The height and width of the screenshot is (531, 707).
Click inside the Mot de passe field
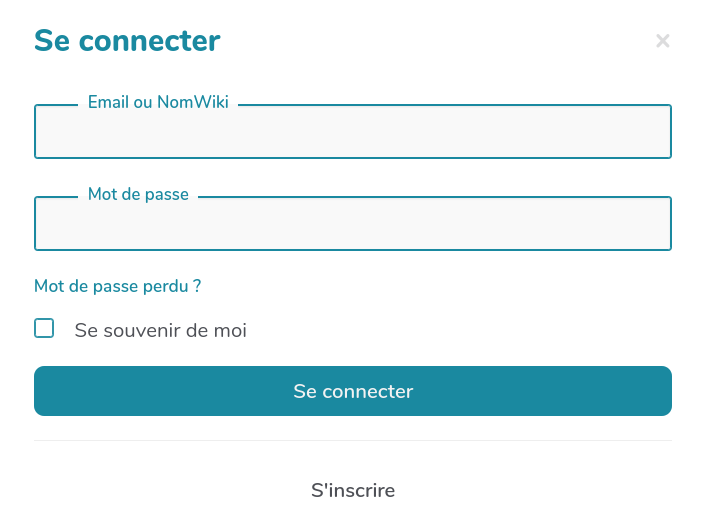coord(352,225)
